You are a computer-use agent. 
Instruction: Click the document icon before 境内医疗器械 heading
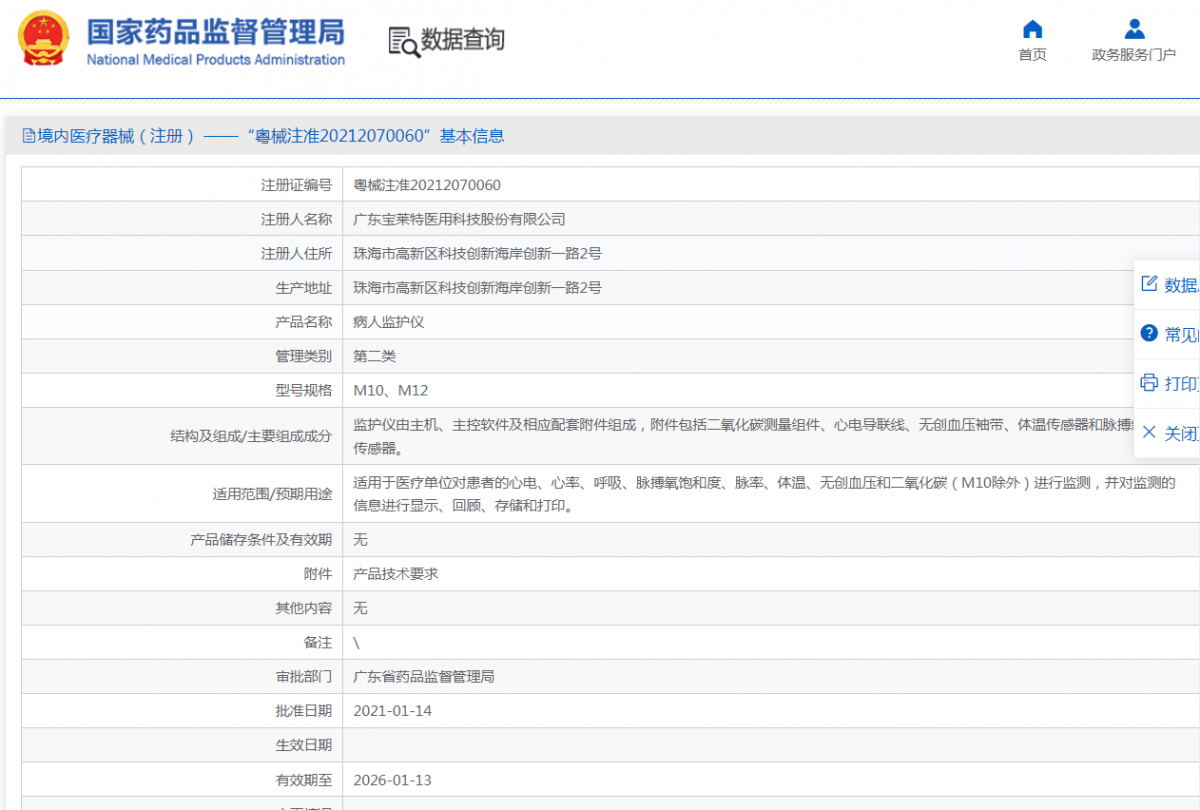coord(29,136)
